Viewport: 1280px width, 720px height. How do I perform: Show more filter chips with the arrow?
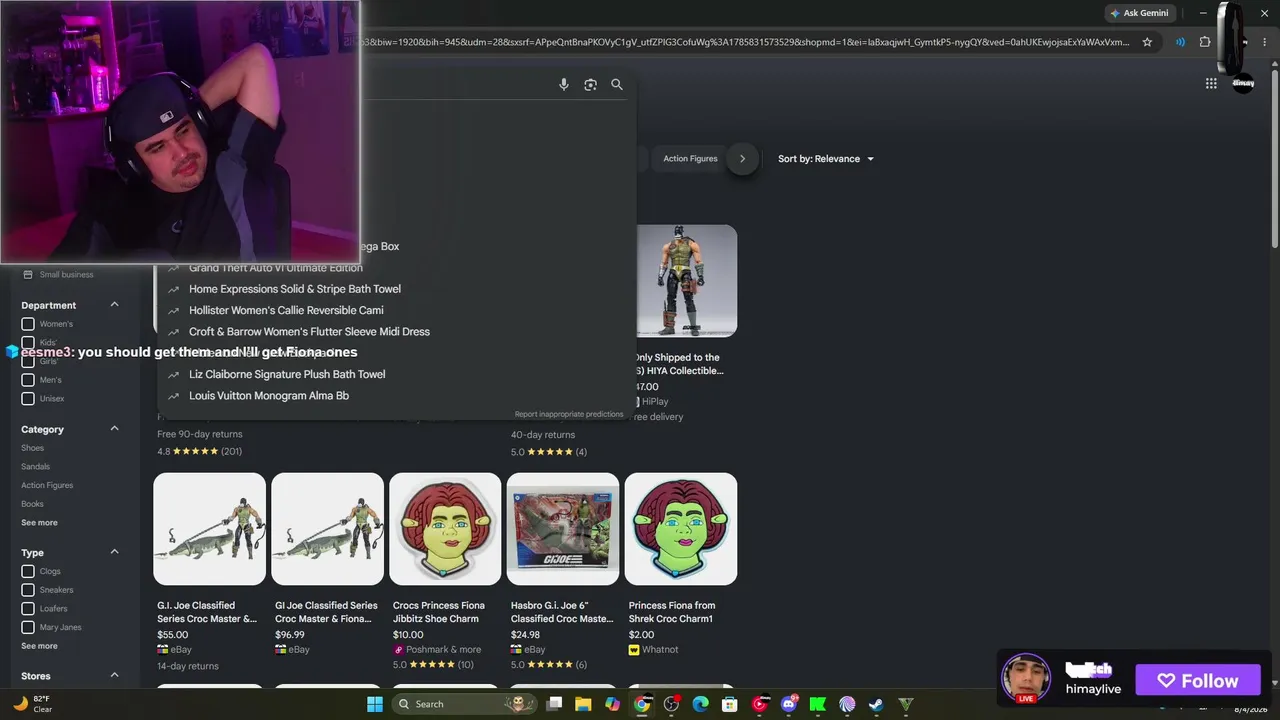tap(742, 158)
